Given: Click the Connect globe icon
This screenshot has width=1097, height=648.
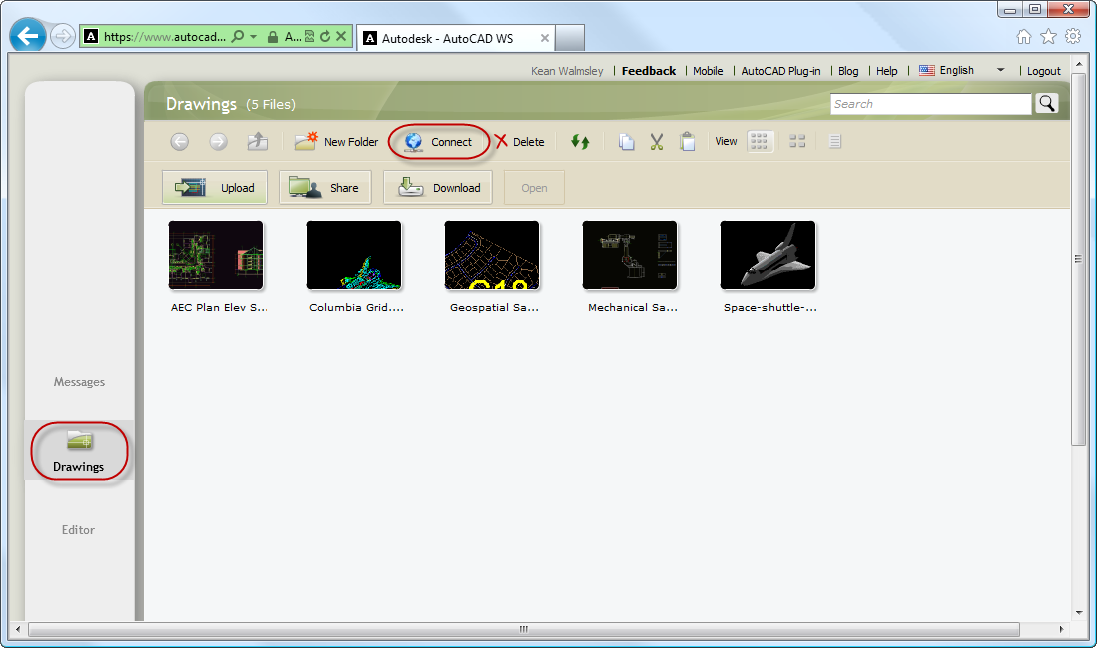Looking at the screenshot, I should (x=414, y=142).
